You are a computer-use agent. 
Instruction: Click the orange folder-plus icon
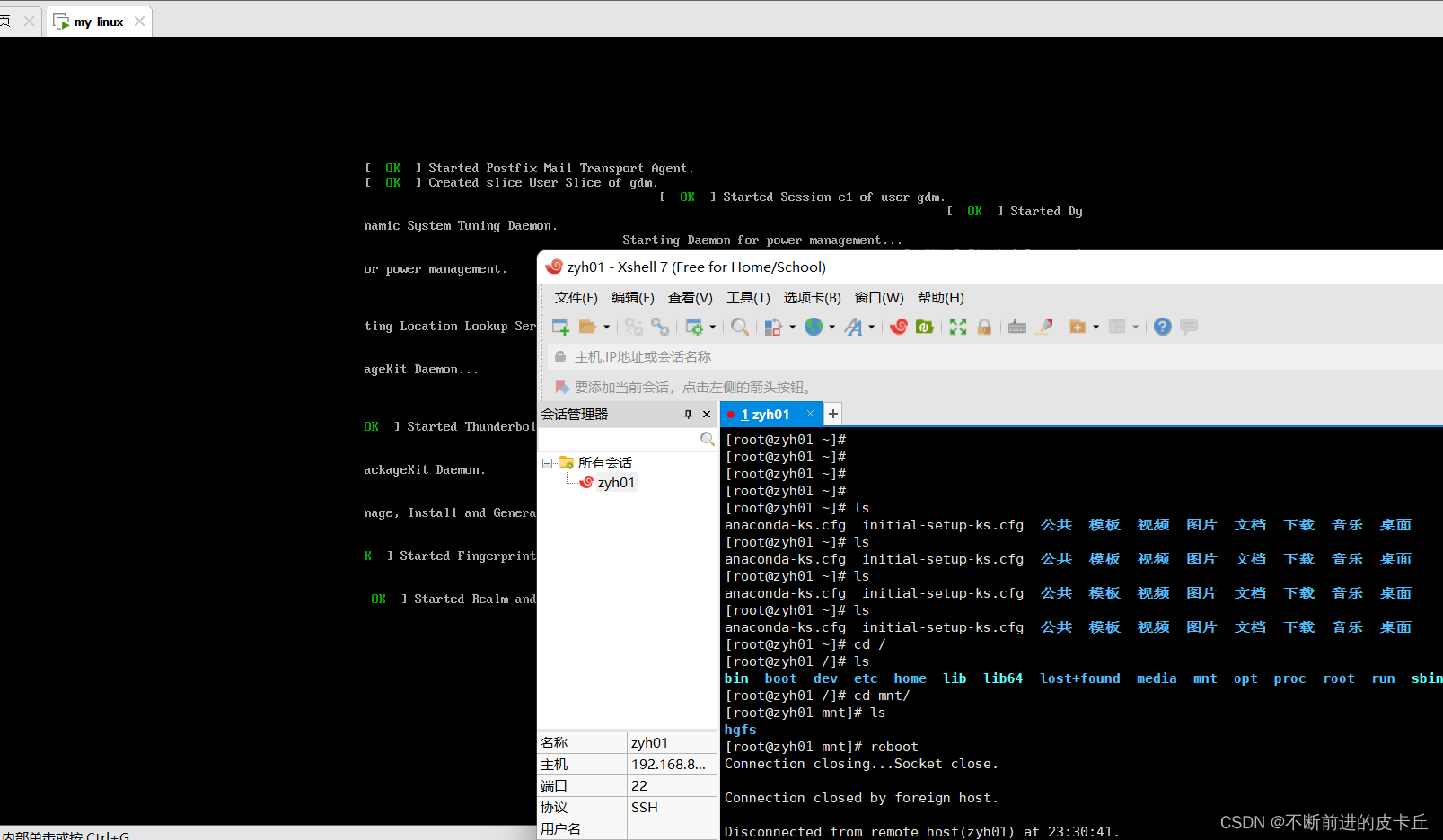pos(1078,327)
